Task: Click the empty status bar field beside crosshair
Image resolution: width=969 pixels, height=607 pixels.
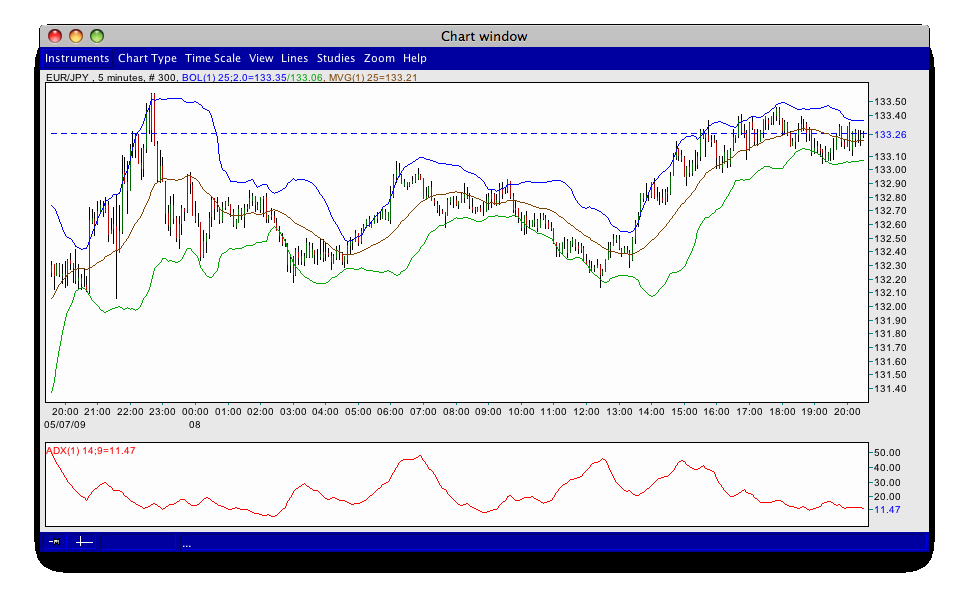Action: 138,542
